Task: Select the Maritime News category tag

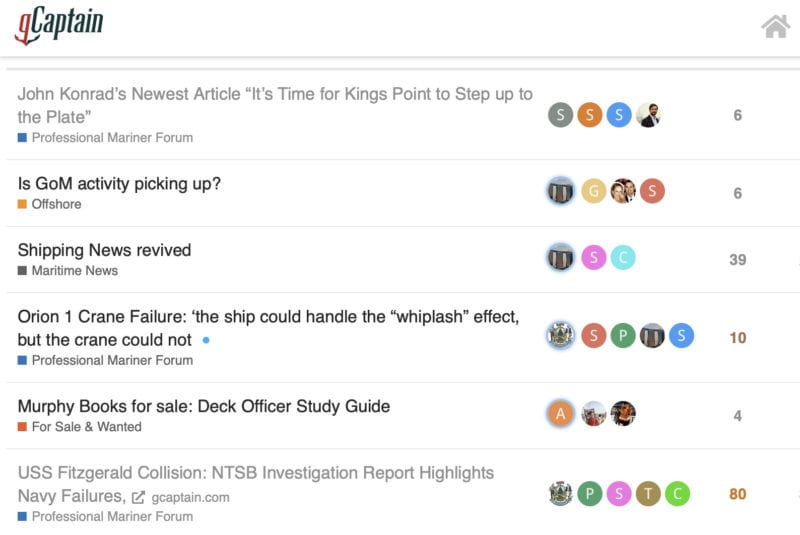Action: coord(74,271)
